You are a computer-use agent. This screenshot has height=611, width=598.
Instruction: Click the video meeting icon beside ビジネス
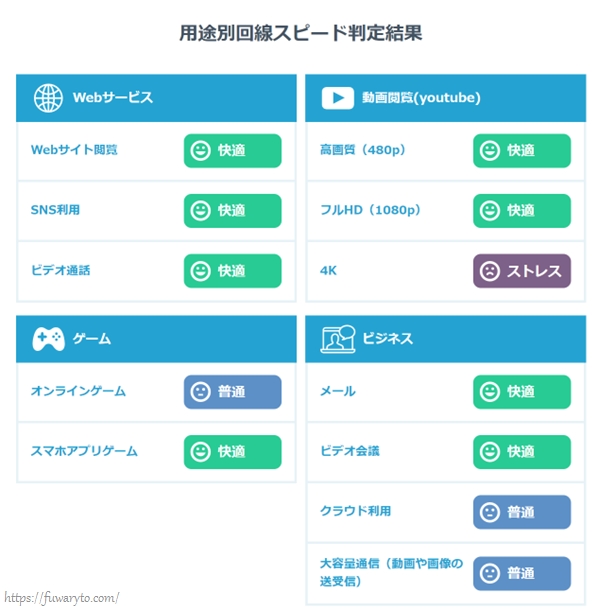point(337,339)
